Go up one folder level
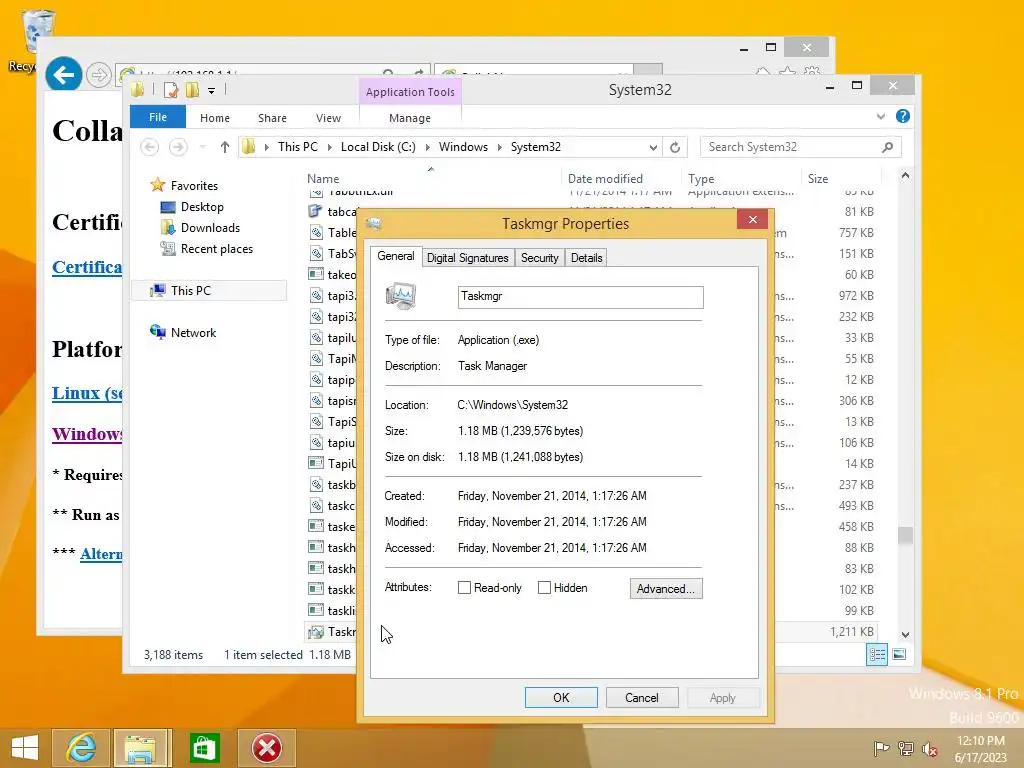This screenshot has width=1024, height=768. (x=225, y=147)
